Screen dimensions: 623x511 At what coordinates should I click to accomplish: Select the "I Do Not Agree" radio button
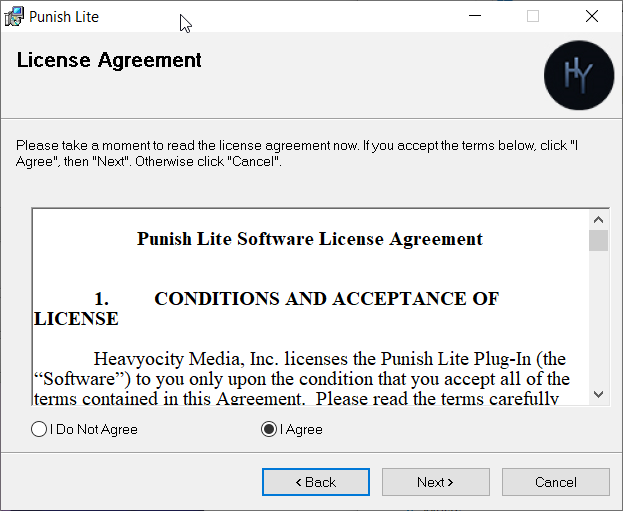(39, 429)
